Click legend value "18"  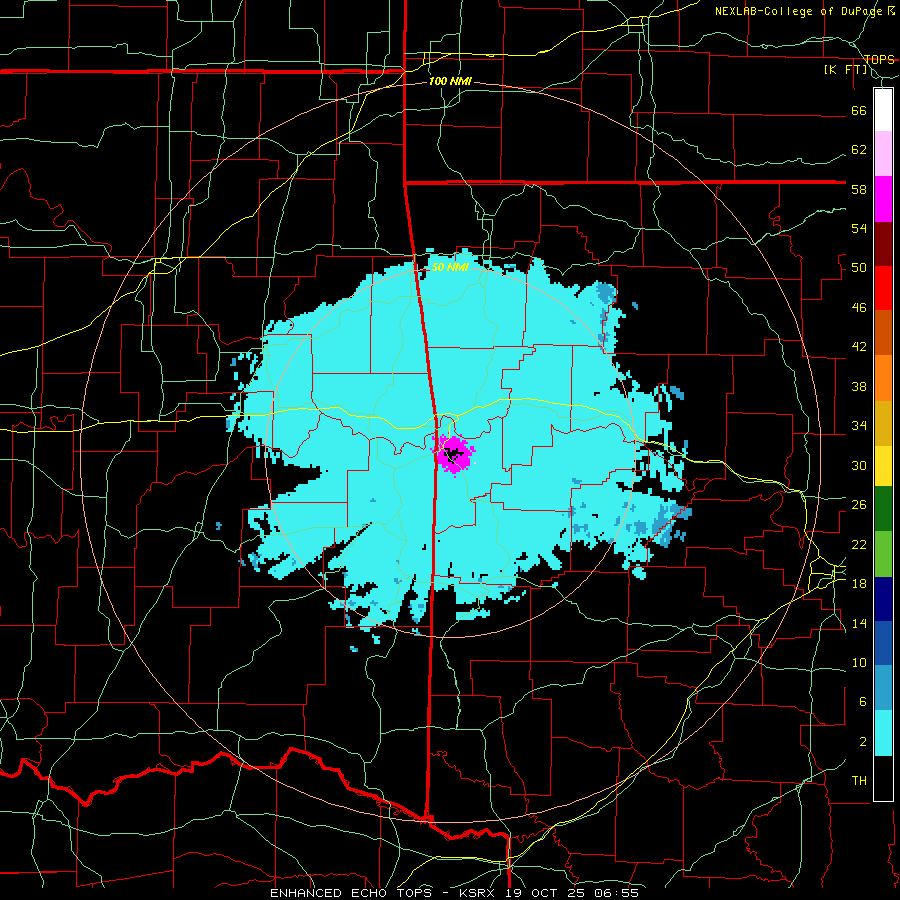(x=859, y=584)
